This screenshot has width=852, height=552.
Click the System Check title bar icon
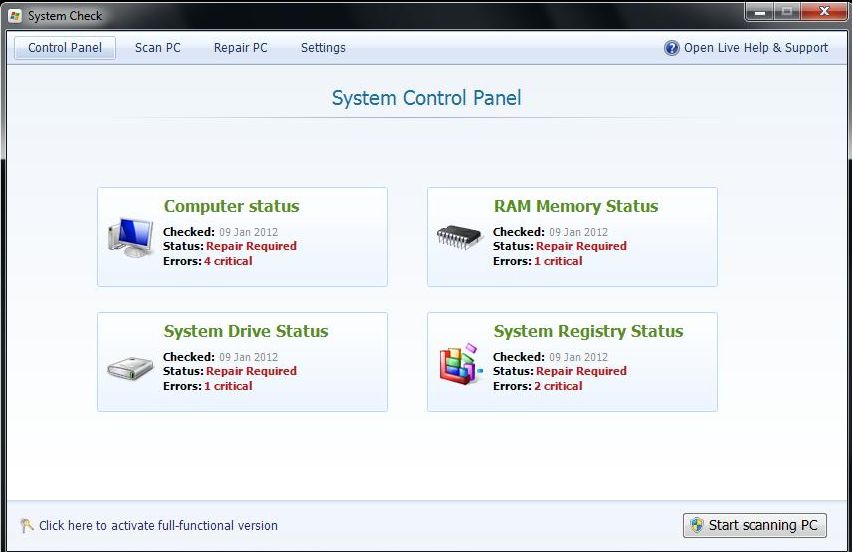[15, 15]
